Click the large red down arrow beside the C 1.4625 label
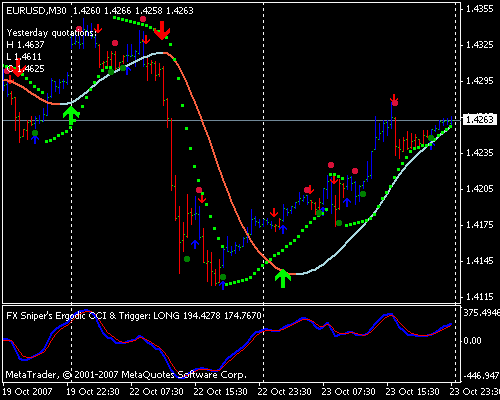Image resolution: width=500 pixels, height=400 pixels. (17, 68)
